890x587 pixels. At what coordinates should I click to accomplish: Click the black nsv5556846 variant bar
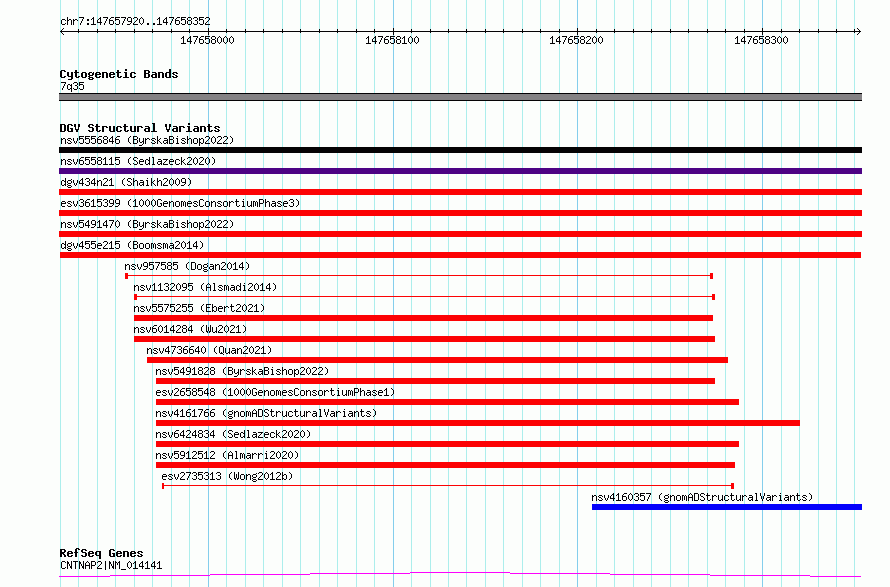pos(460,150)
